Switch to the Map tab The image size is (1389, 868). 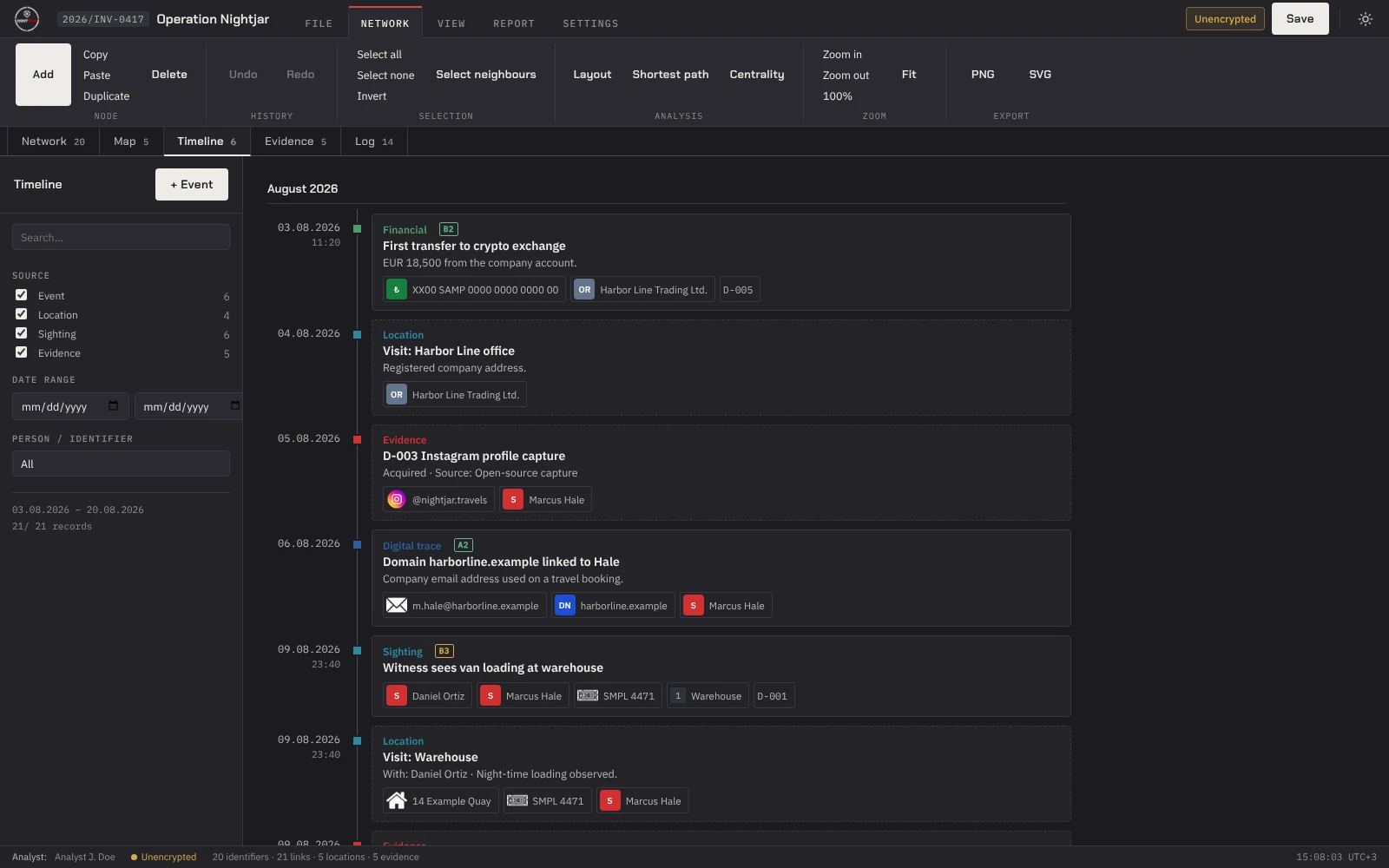tap(131, 141)
